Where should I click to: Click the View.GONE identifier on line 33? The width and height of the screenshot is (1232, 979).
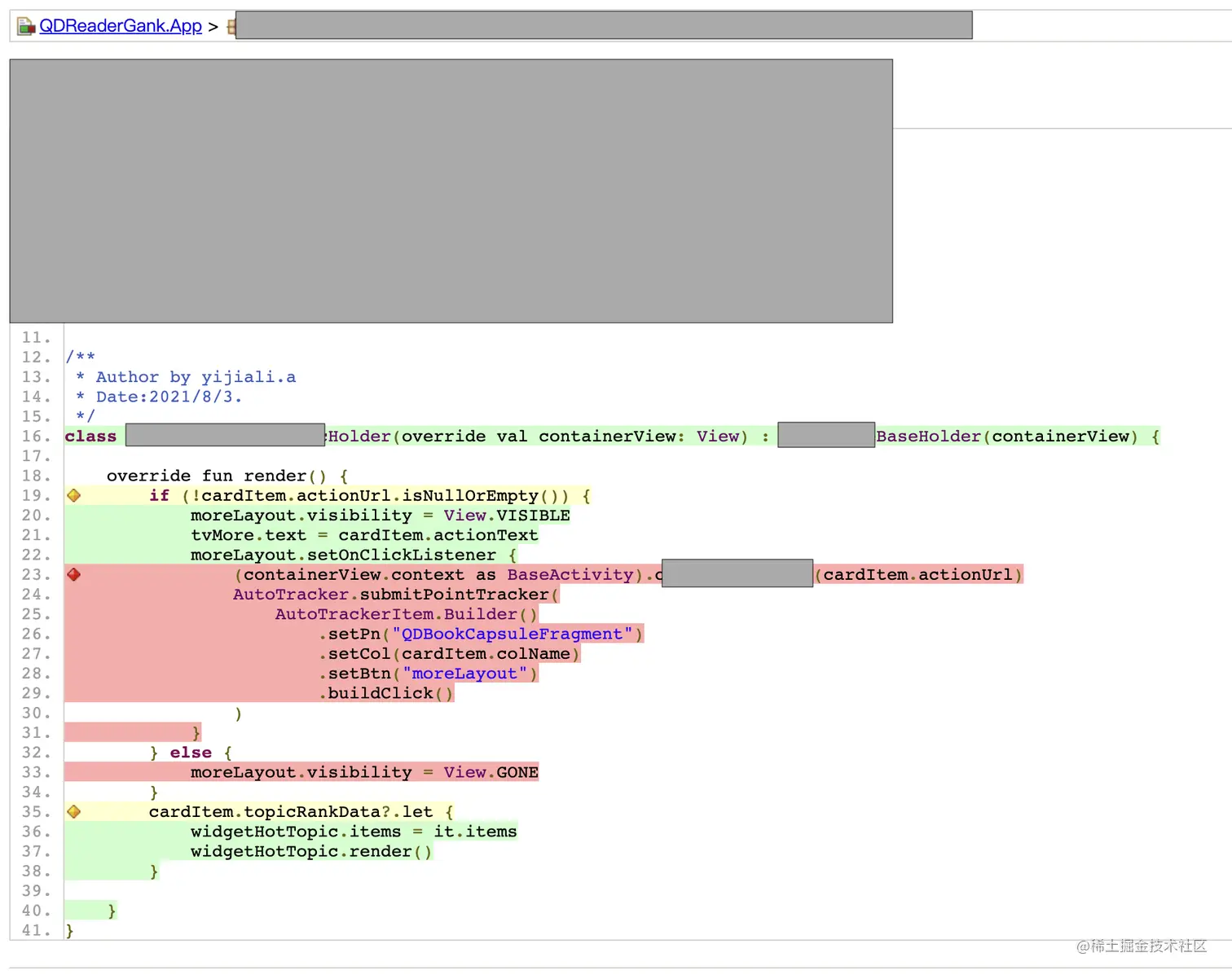pyautogui.click(x=489, y=772)
